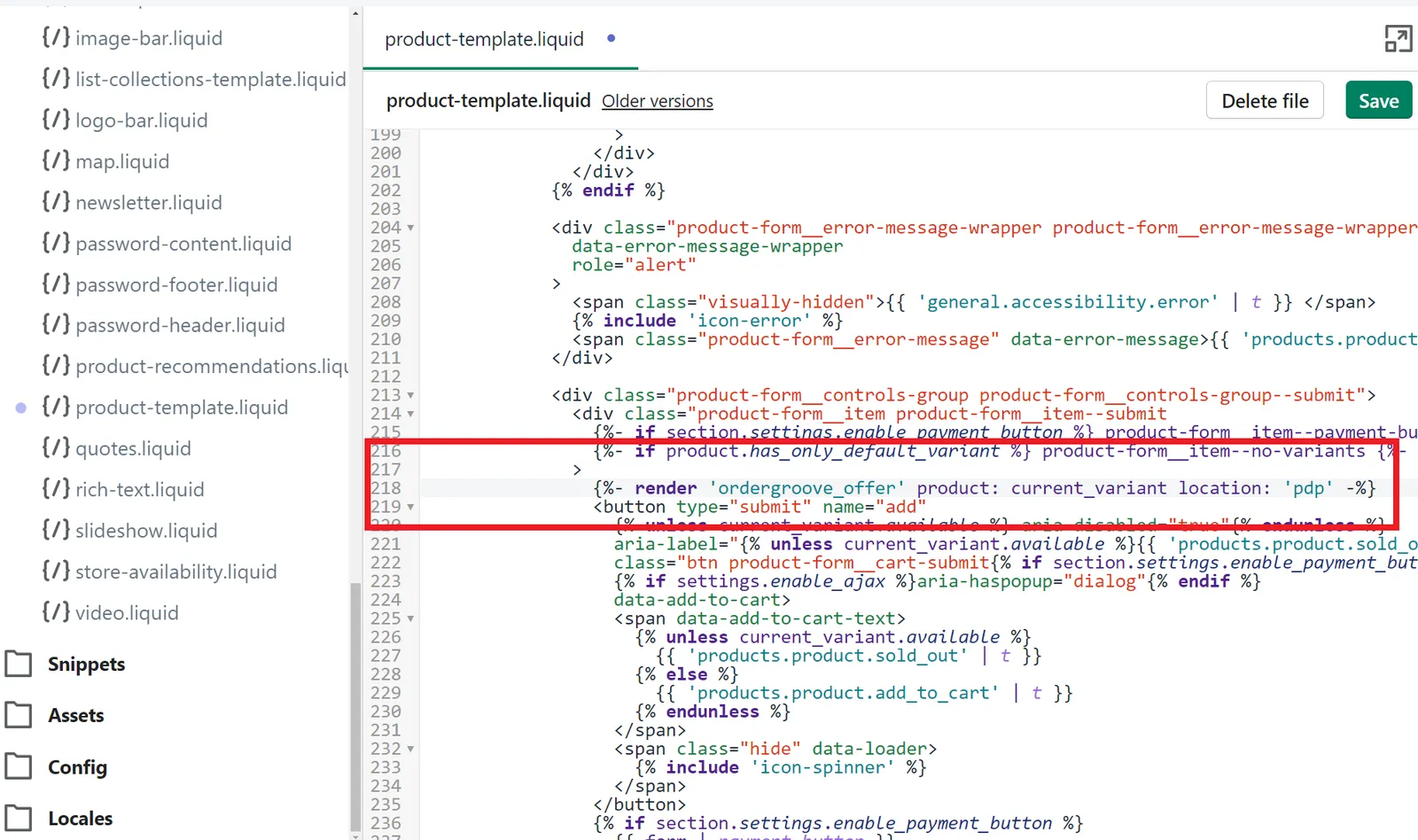
Task: Click the liquid icon beside quotes.liquid
Action: 56,447
